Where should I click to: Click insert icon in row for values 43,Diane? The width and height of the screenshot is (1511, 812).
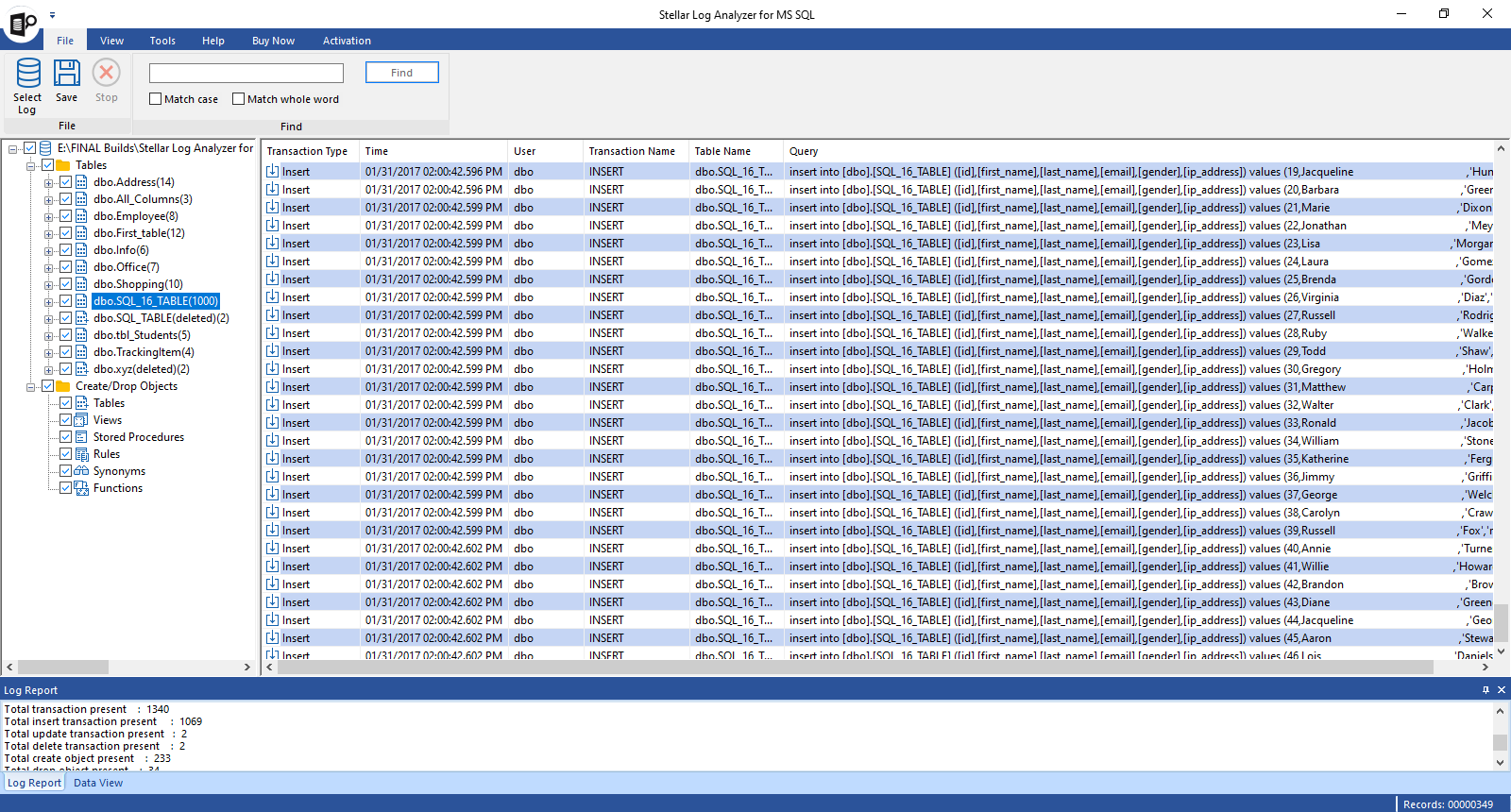tap(272, 602)
